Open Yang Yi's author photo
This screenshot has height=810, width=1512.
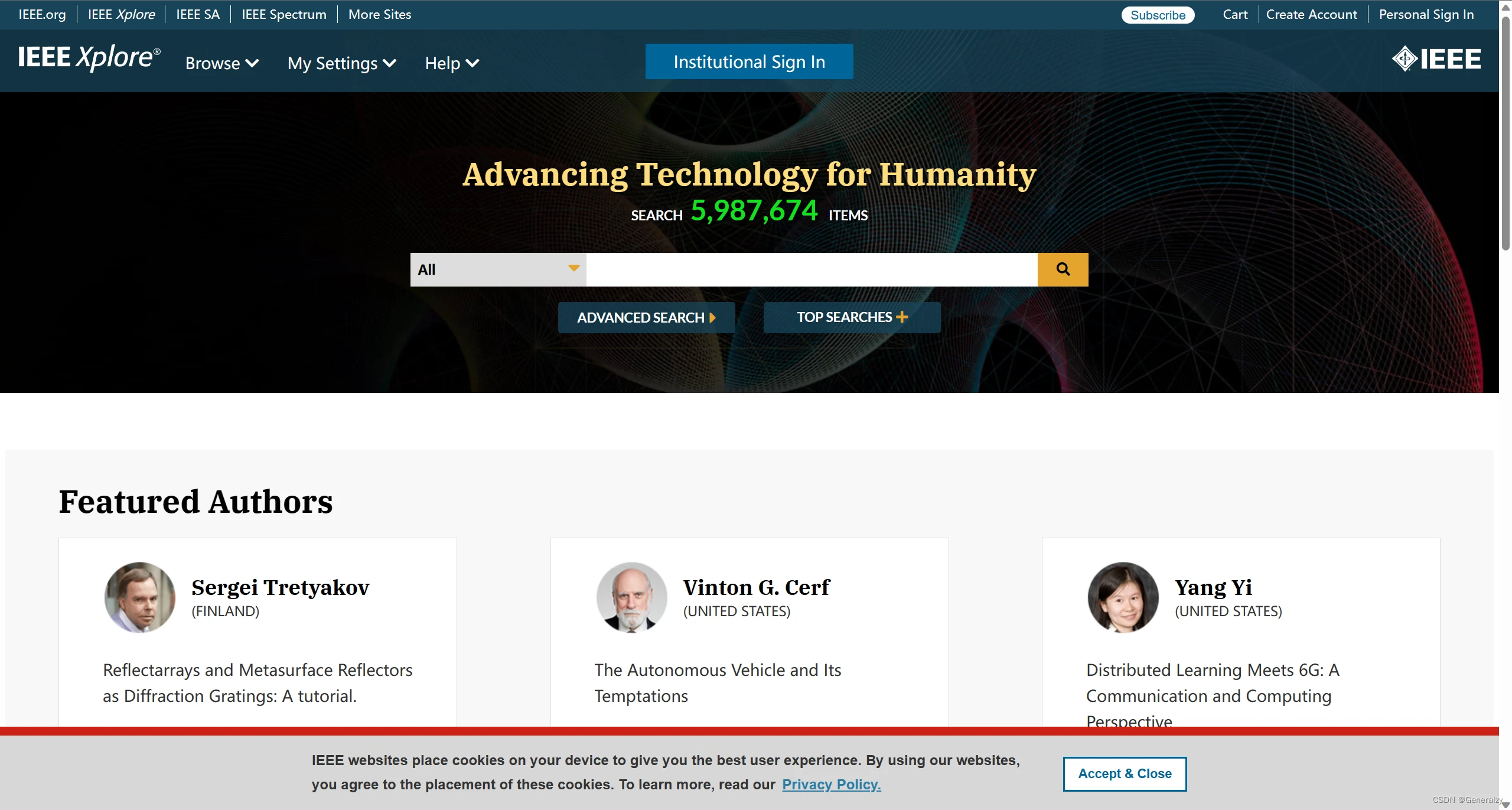tap(1123, 597)
